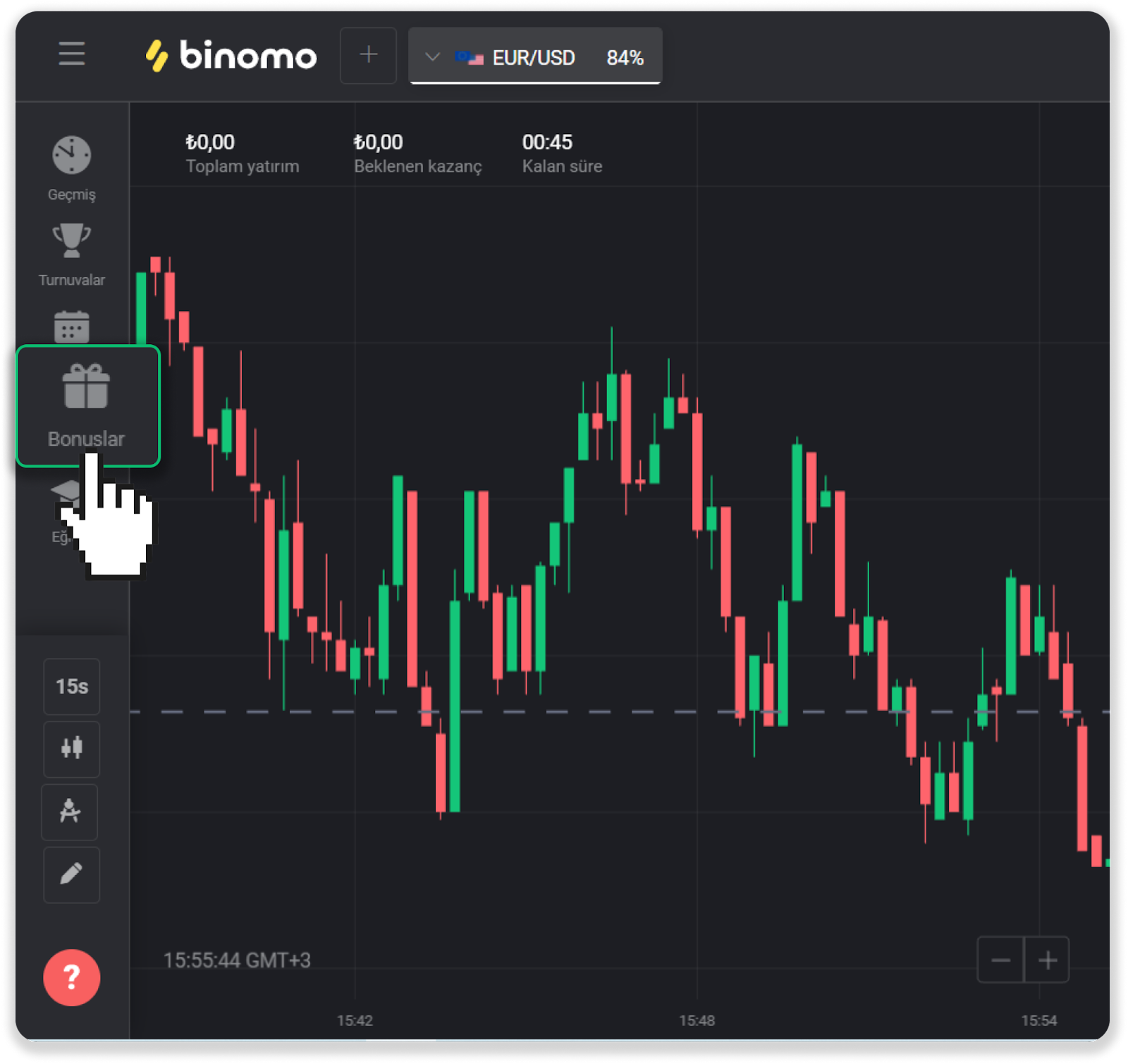Screen dimensions: 1128x1064
Task: Add a new asset tab with plus
Action: tap(368, 55)
